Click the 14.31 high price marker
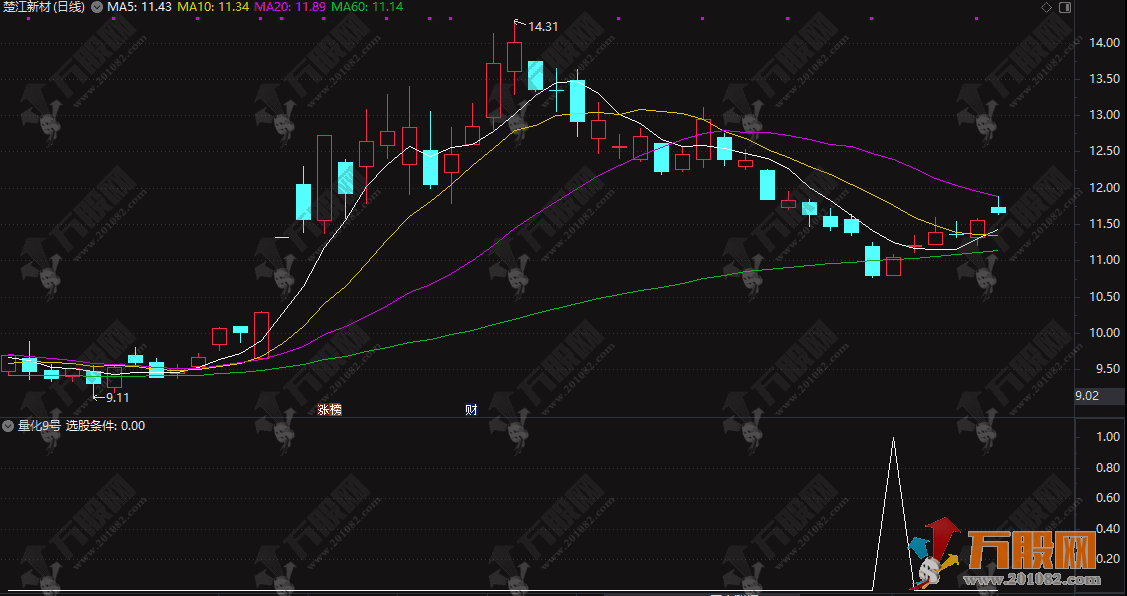Image resolution: width=1127 pixels, height=596 pixels. tap(541, 27)
